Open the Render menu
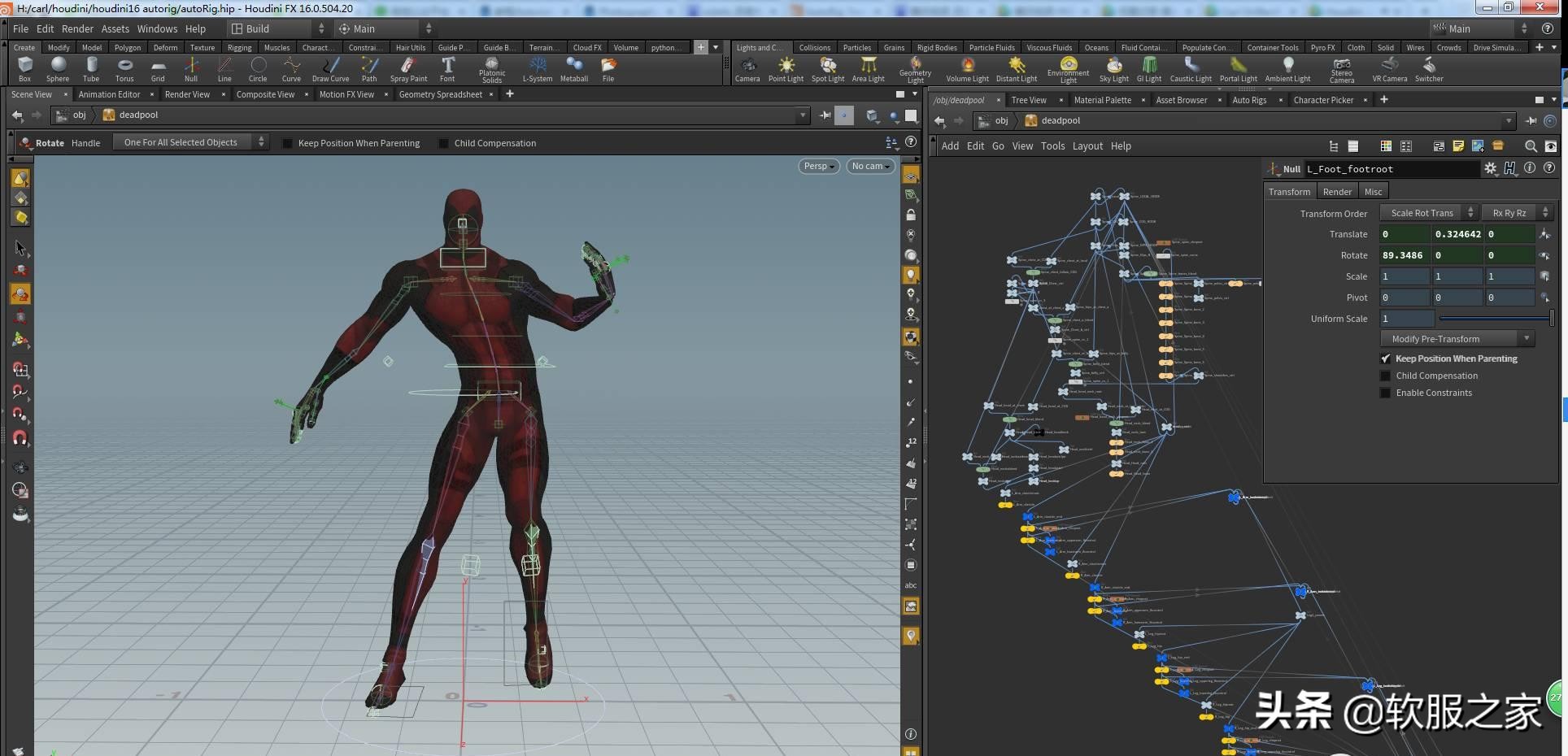This screenshot has height=756, width=1568. (77, 28)
